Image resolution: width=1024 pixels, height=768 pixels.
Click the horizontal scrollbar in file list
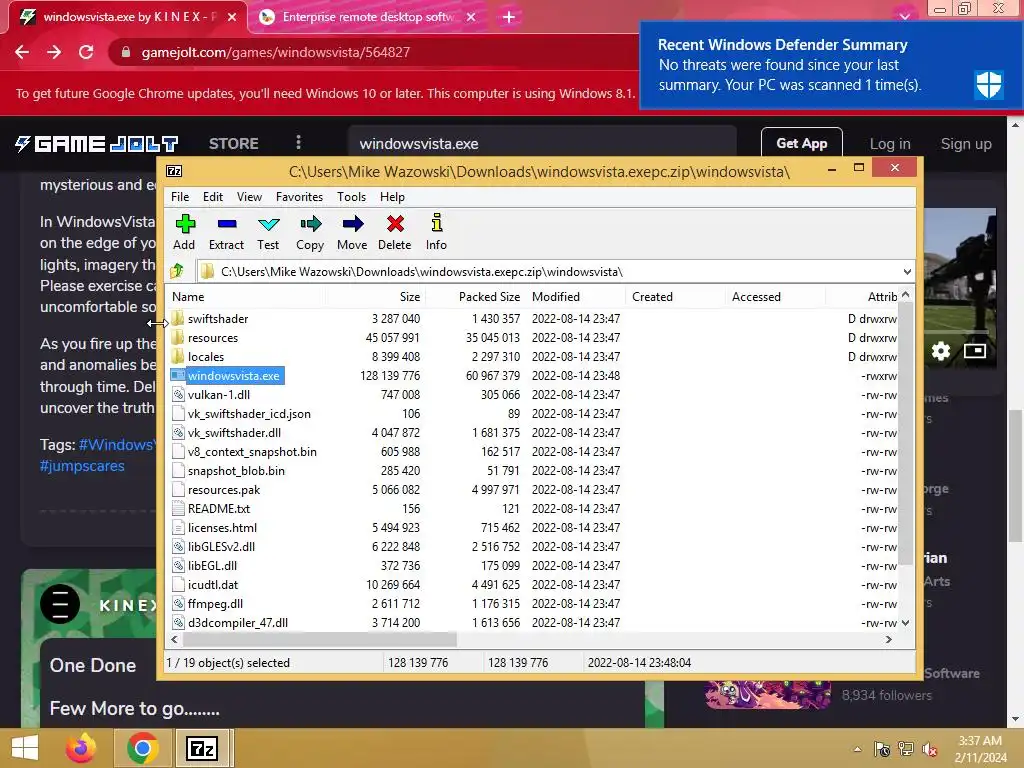[x=319, y=639]
